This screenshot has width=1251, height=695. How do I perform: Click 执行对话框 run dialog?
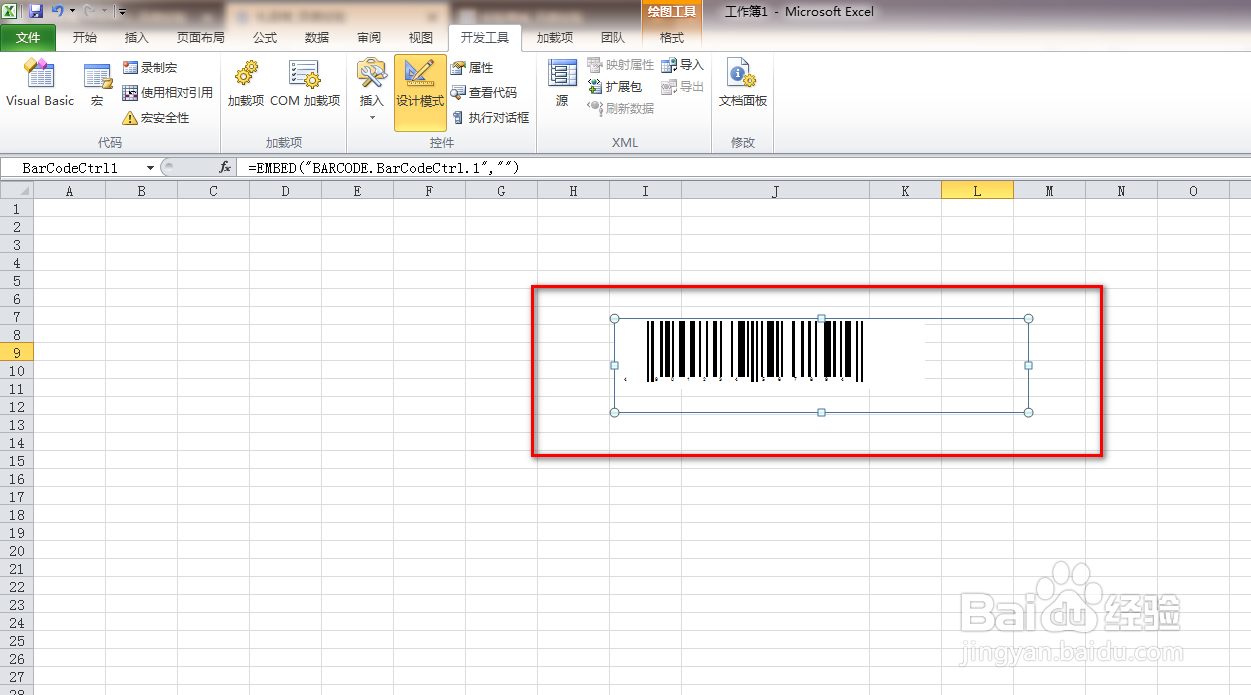(x=490, y=118)
